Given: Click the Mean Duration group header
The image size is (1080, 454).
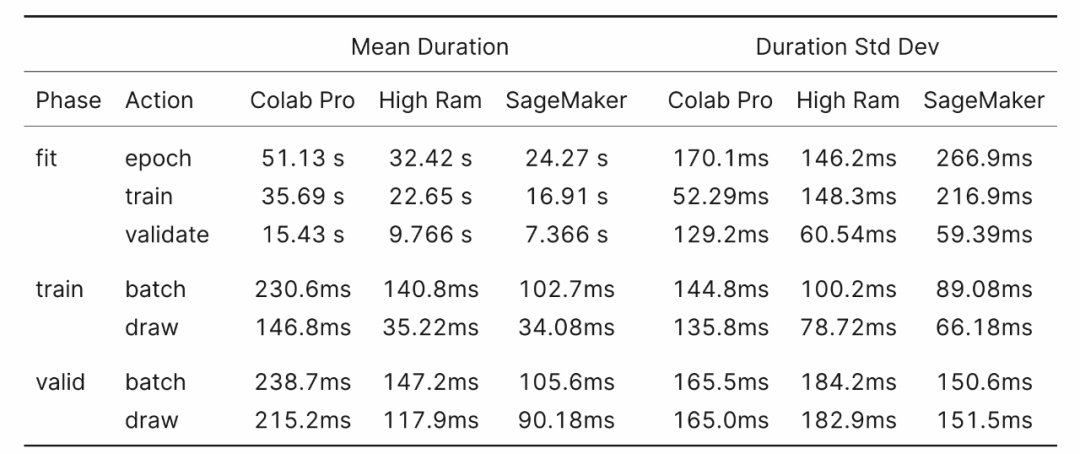Looking at the screenshot, I should coord(429,47).
